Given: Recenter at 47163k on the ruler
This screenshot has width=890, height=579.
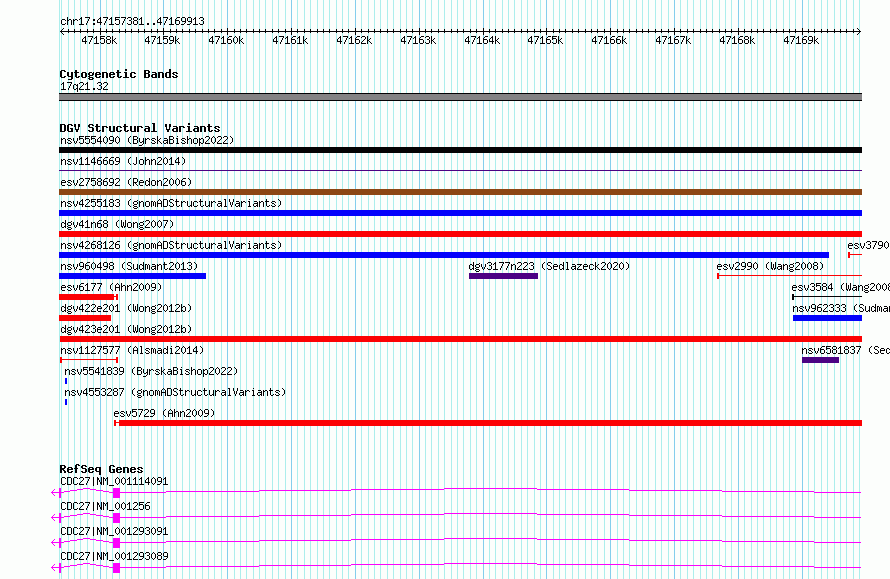Looking at the screenshot, I should click(x=418, y=40).
